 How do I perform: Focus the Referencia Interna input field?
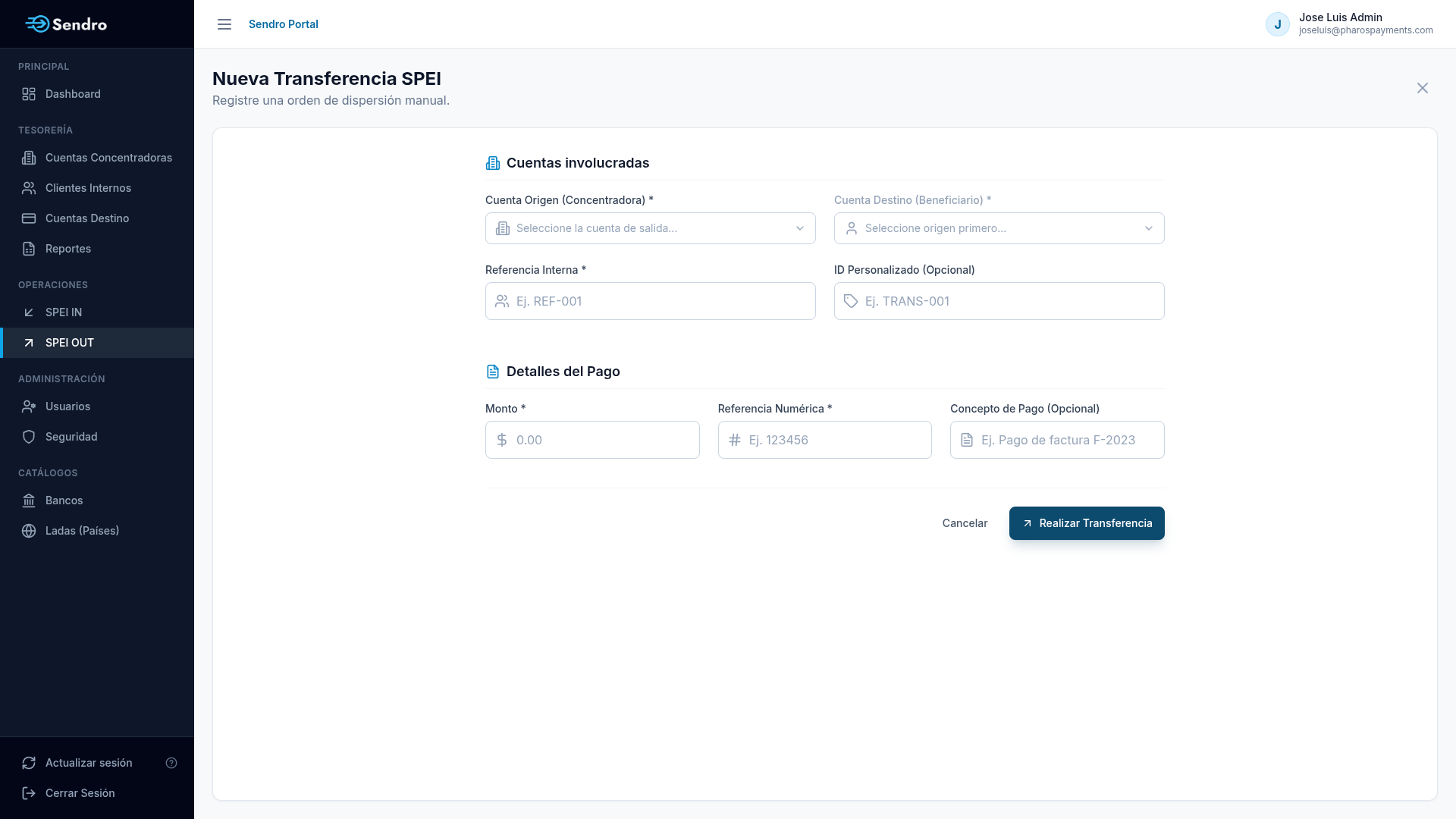(x=651, y=301)
